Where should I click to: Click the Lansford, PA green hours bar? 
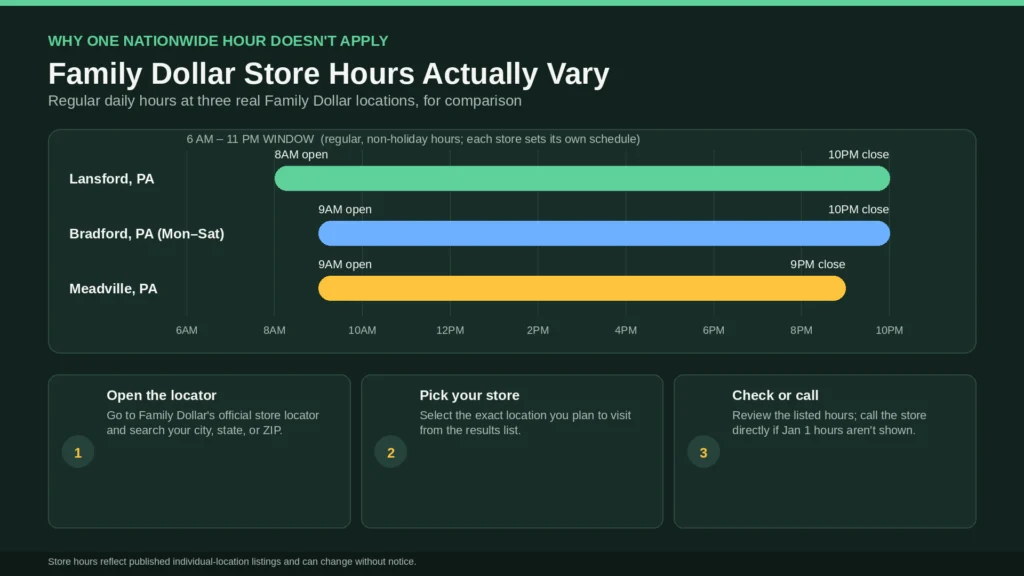coord(582,178)
